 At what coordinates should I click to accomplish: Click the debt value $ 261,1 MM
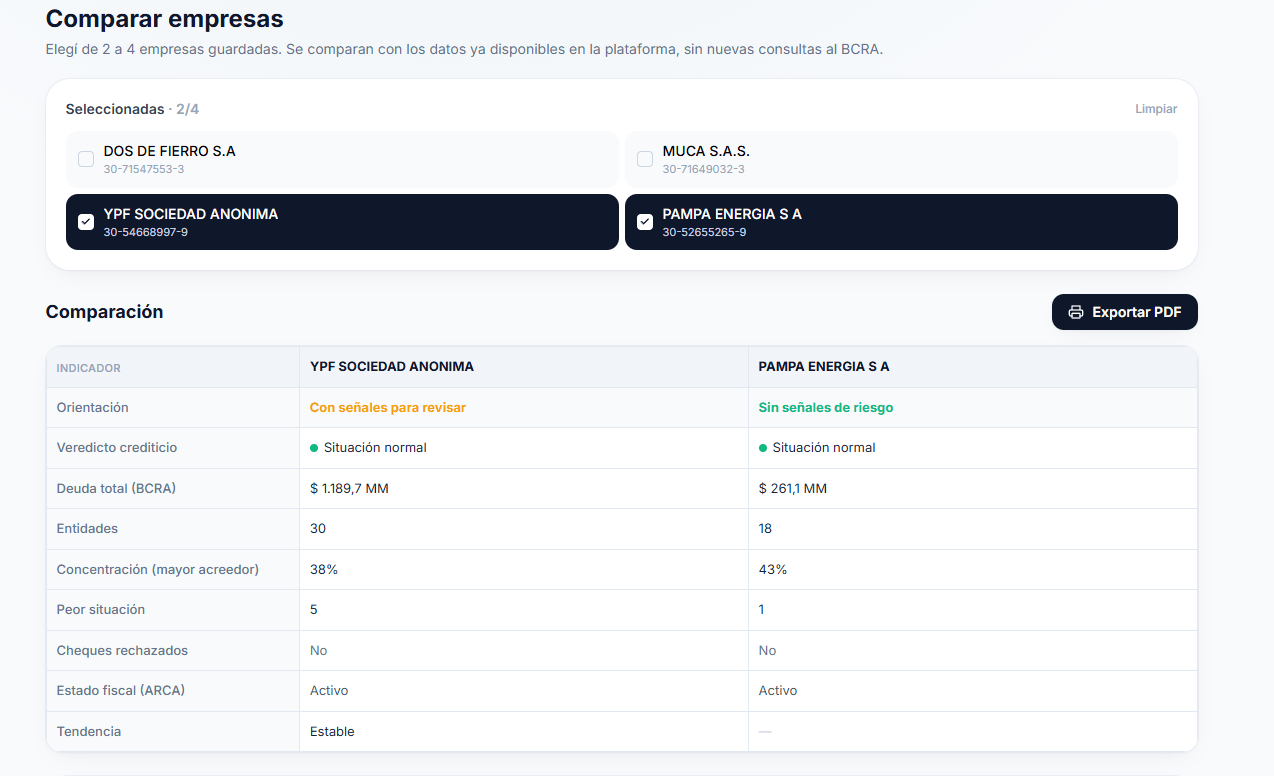tap(793, 488)
